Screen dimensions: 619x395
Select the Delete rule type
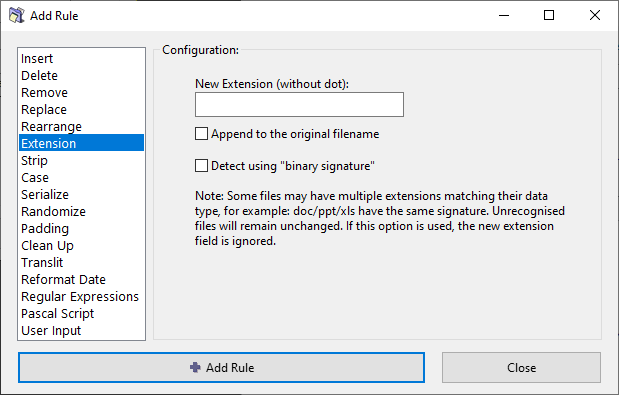[81, 75]
